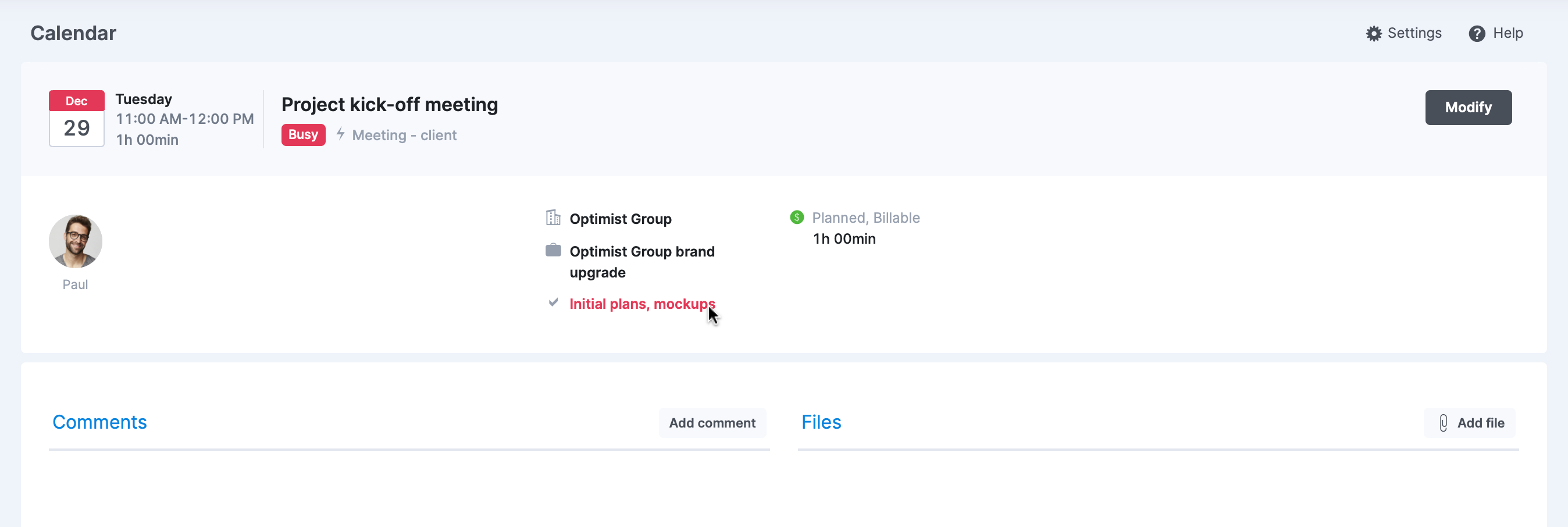Click the Settings gear icon

pos(1373,34)
